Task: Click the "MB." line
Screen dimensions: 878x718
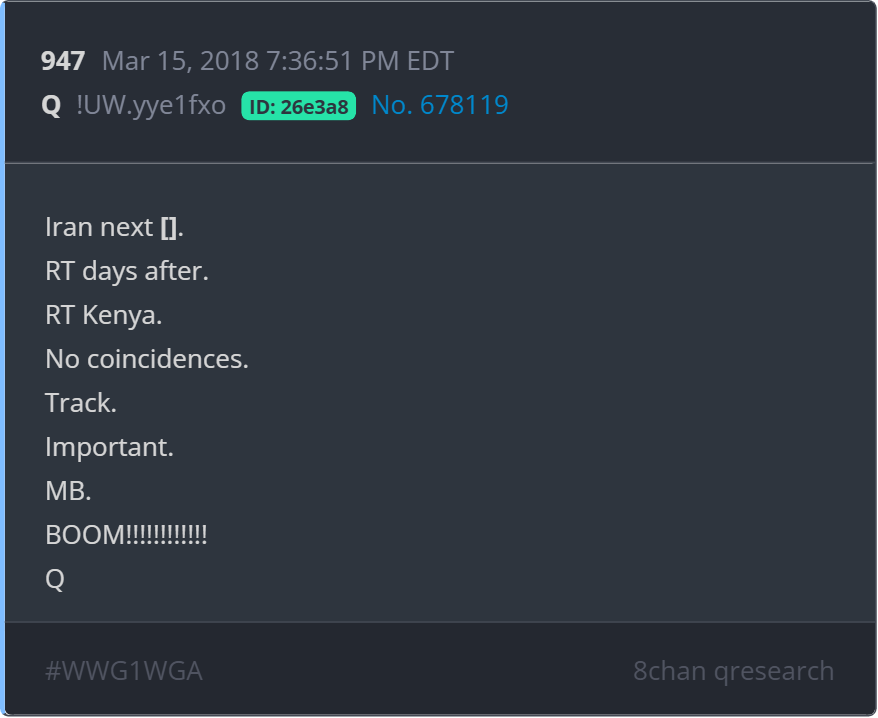Action: (69, 491)
